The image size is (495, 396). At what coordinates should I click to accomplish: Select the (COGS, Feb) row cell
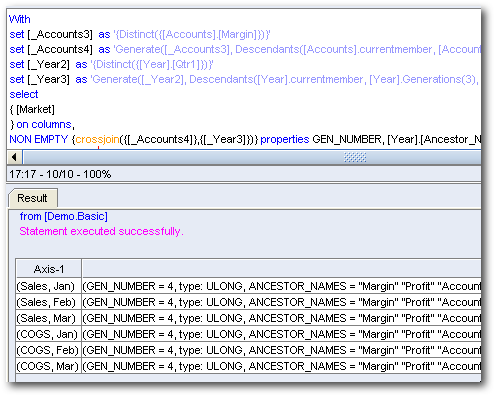49,350
